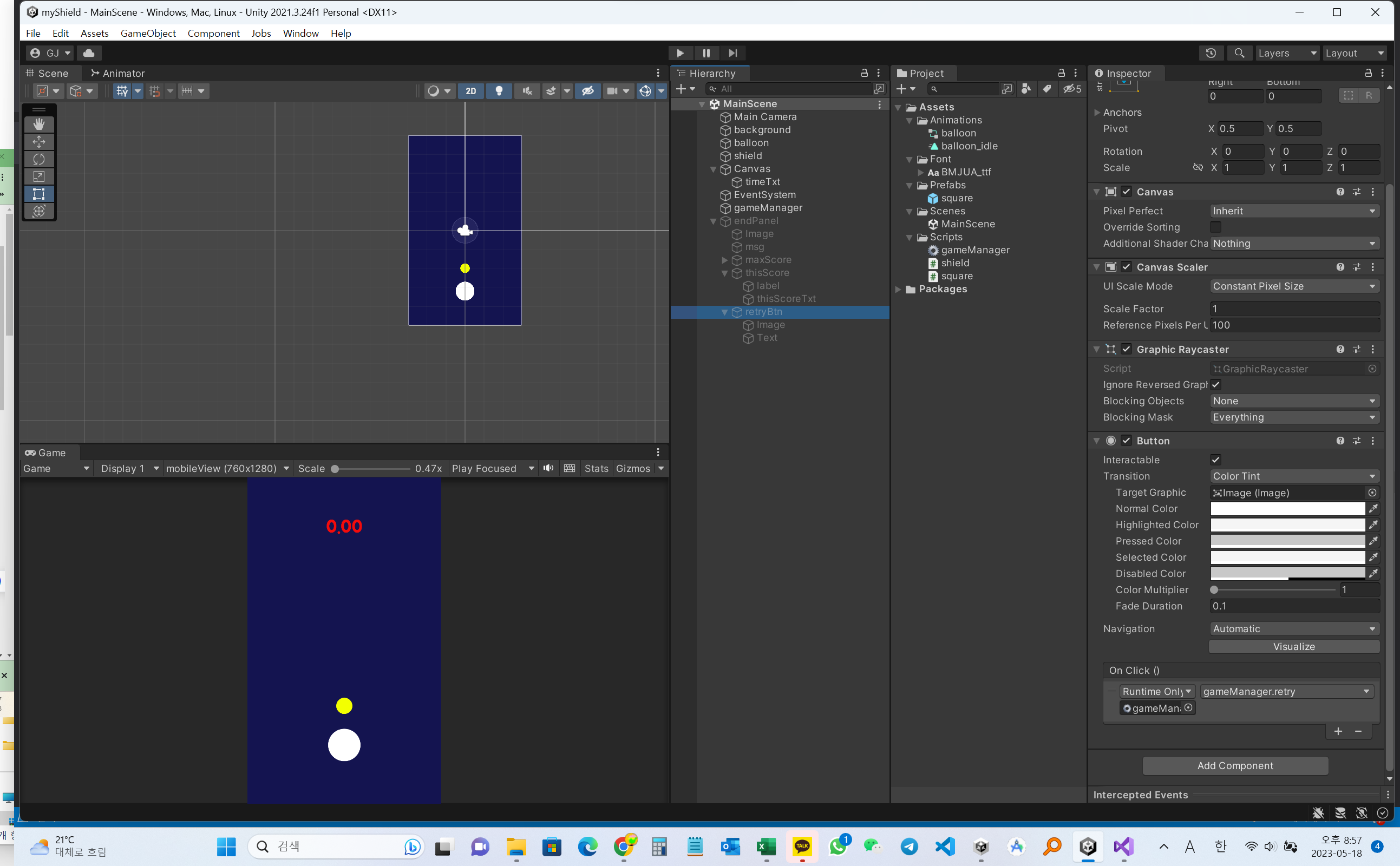1400x866 pixels.
Task: Select the Transform tool in Scene
Action: [x=39, y=211]
